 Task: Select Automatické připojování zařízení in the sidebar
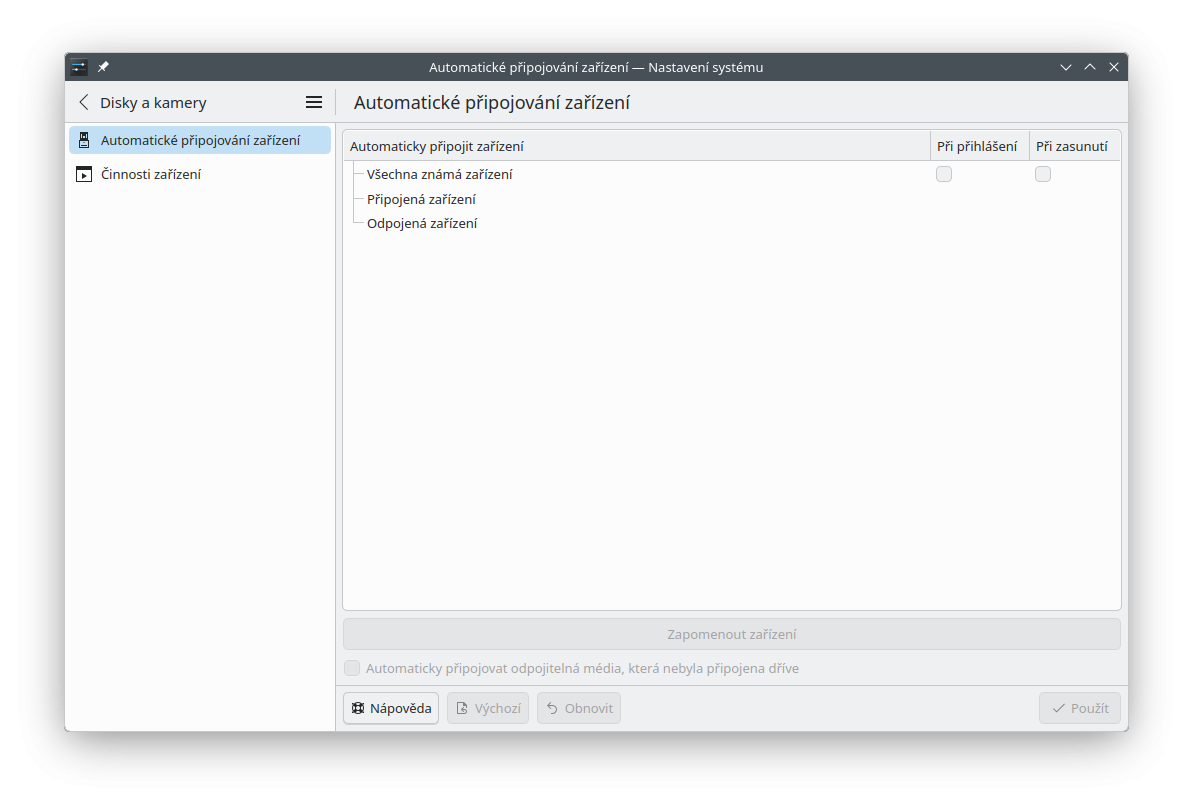(200, 140)
